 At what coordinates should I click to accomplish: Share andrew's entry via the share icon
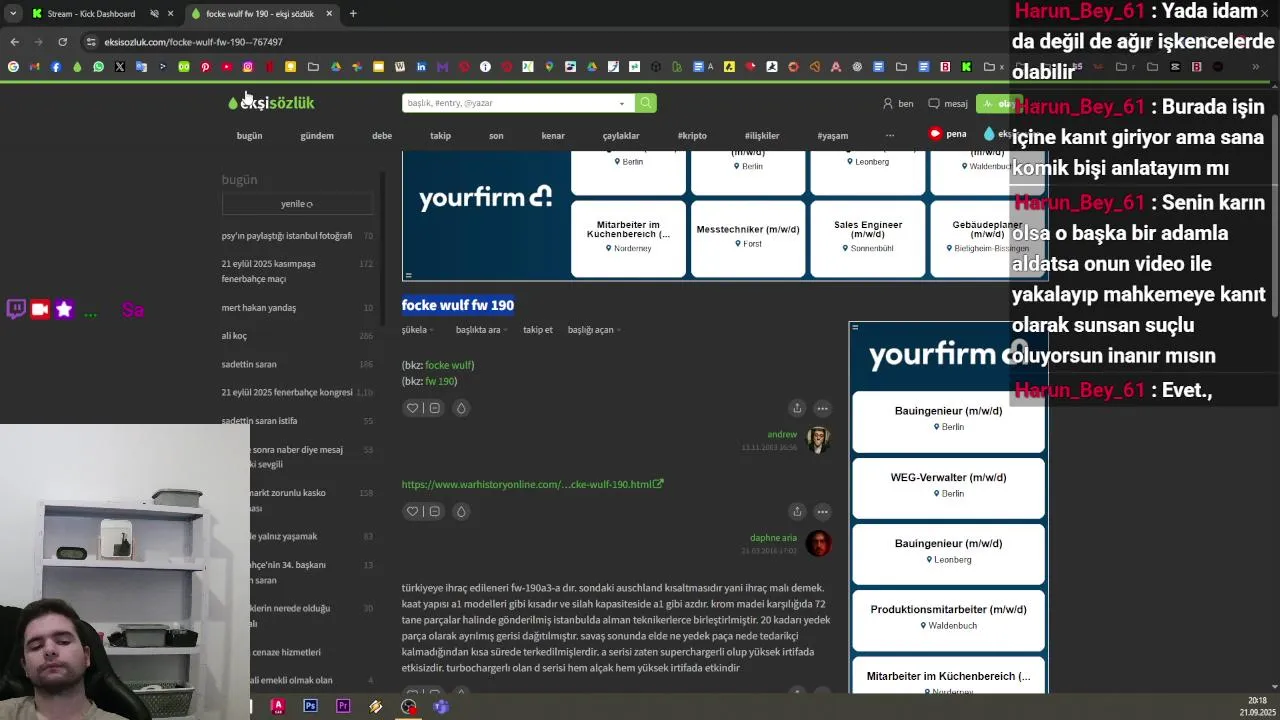797,408
